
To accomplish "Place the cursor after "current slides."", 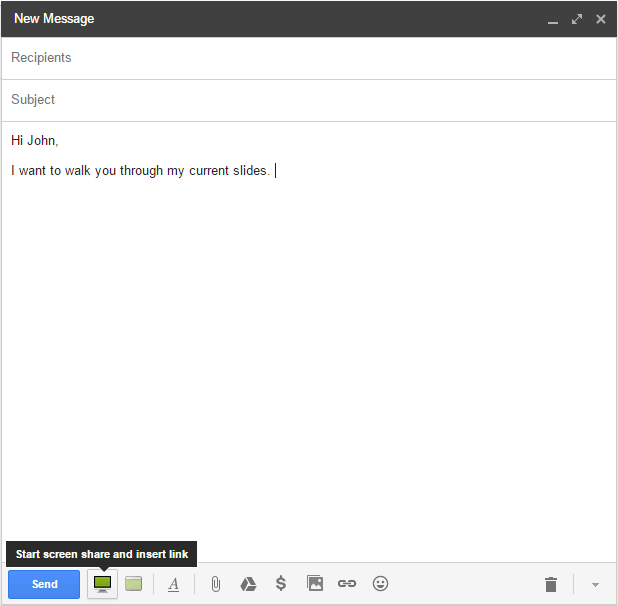I will 273,171.
